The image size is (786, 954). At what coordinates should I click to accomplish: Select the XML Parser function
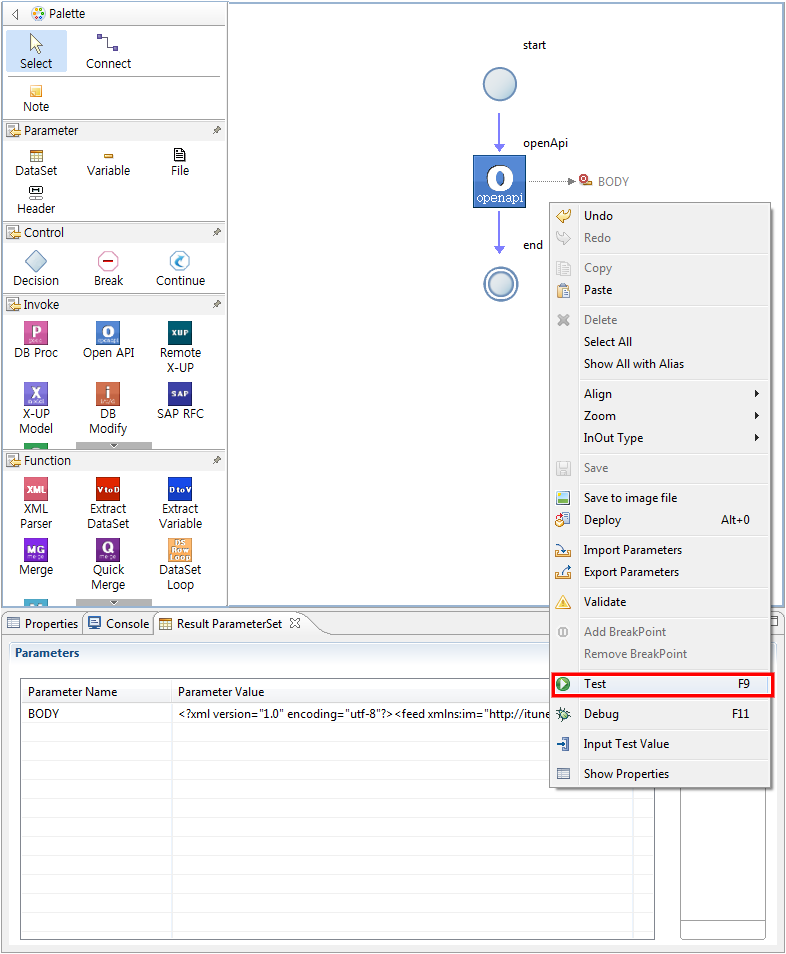point(36,504)
